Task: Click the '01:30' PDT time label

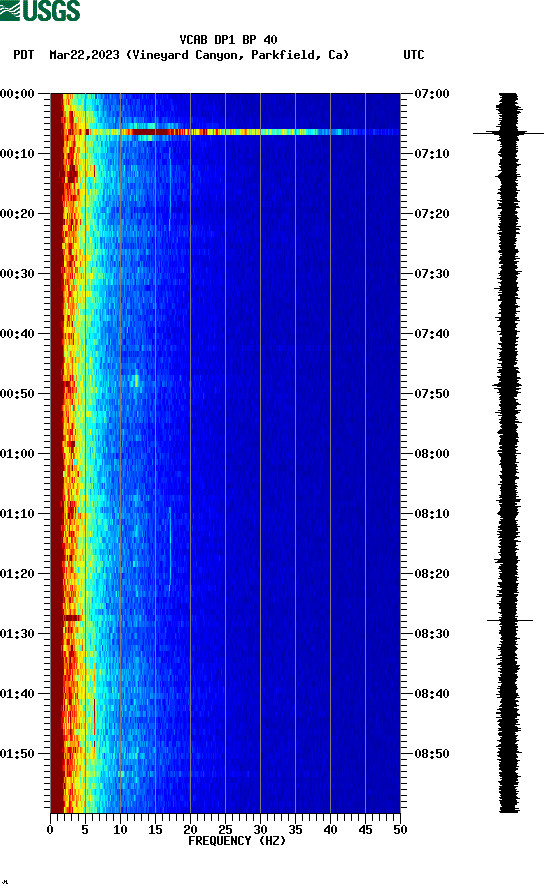Action: coord(18,634)
